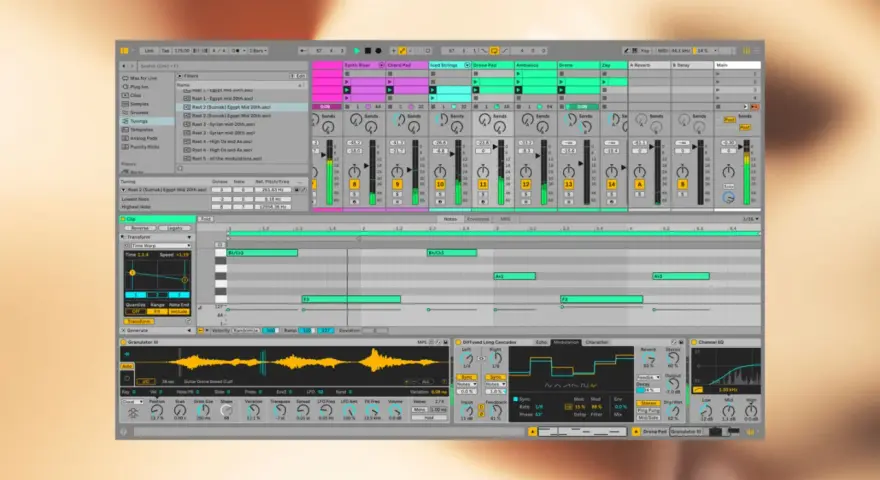This screenshot has height=480, width=880.
Task: Enable draw mode pencil icon
Action: coord(626,51)
